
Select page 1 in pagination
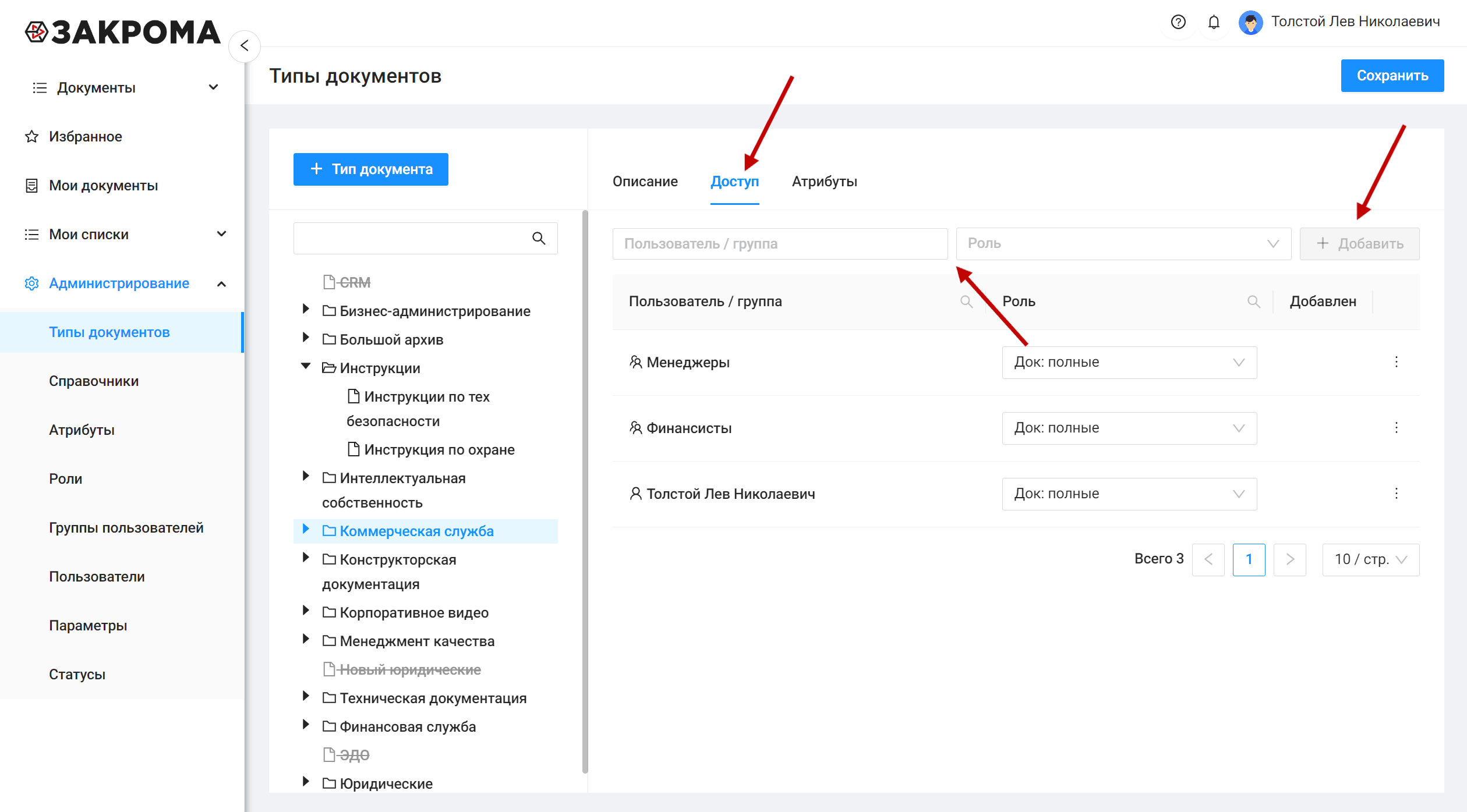(1249, 559)
